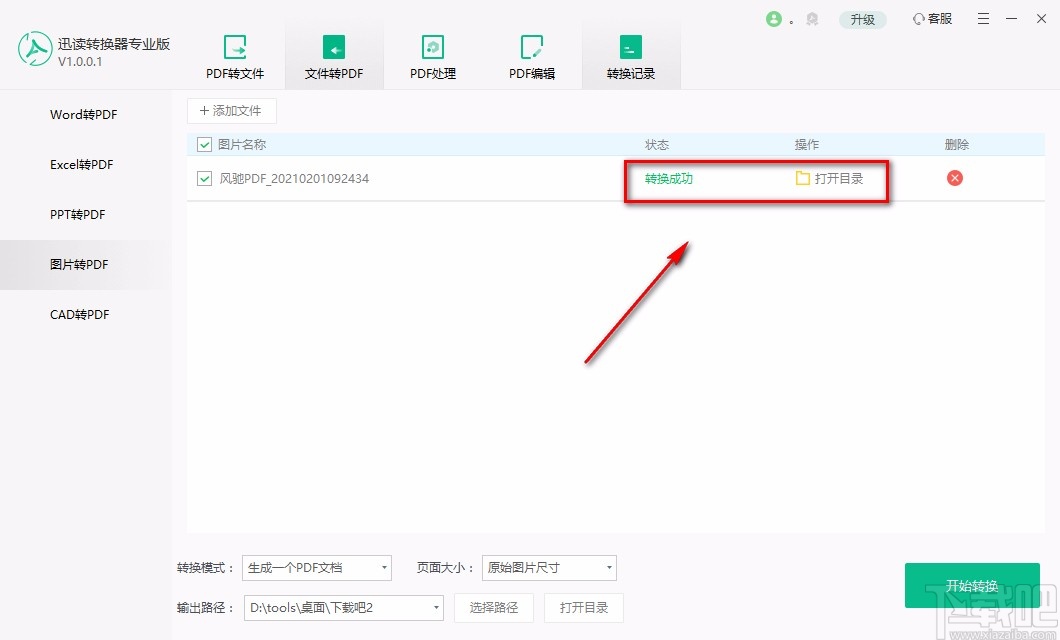Uncheck the 风驰PDF_20210201092434 file checkbox
The width and height of the screenshot is (1060, 640).
[x=203, y=178]
